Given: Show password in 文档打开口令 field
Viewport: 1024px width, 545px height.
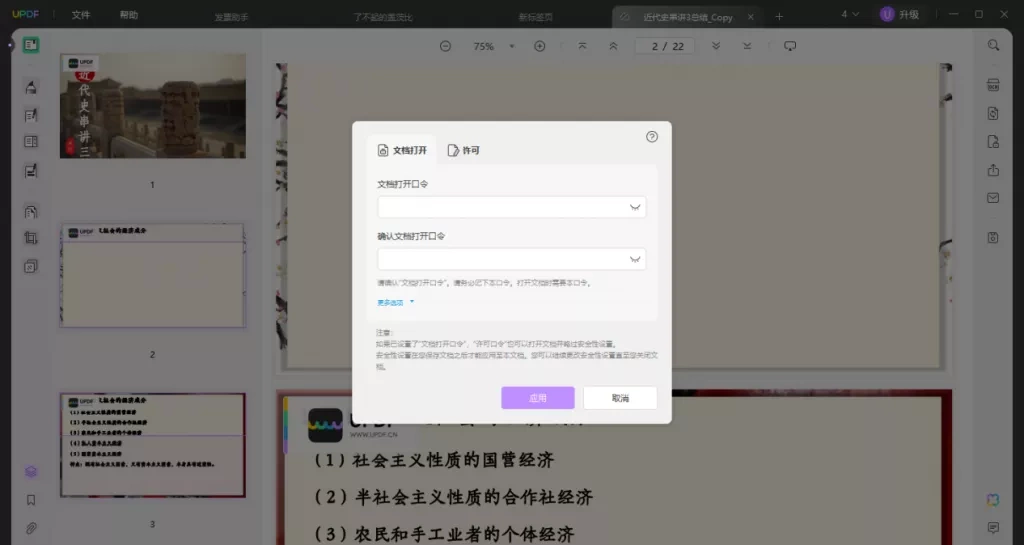Looking at the screenshot, I should click(x=635, y=208).
